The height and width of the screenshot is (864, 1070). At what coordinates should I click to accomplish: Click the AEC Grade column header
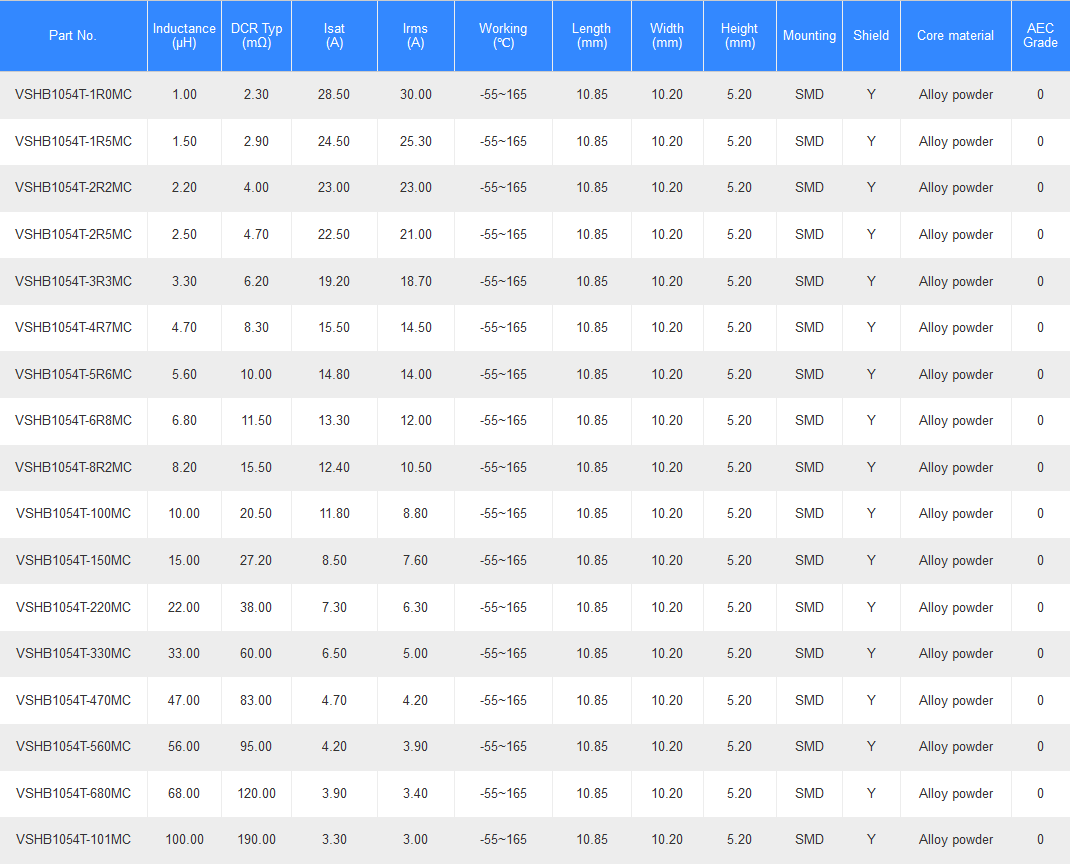(x=1041, y=35)
